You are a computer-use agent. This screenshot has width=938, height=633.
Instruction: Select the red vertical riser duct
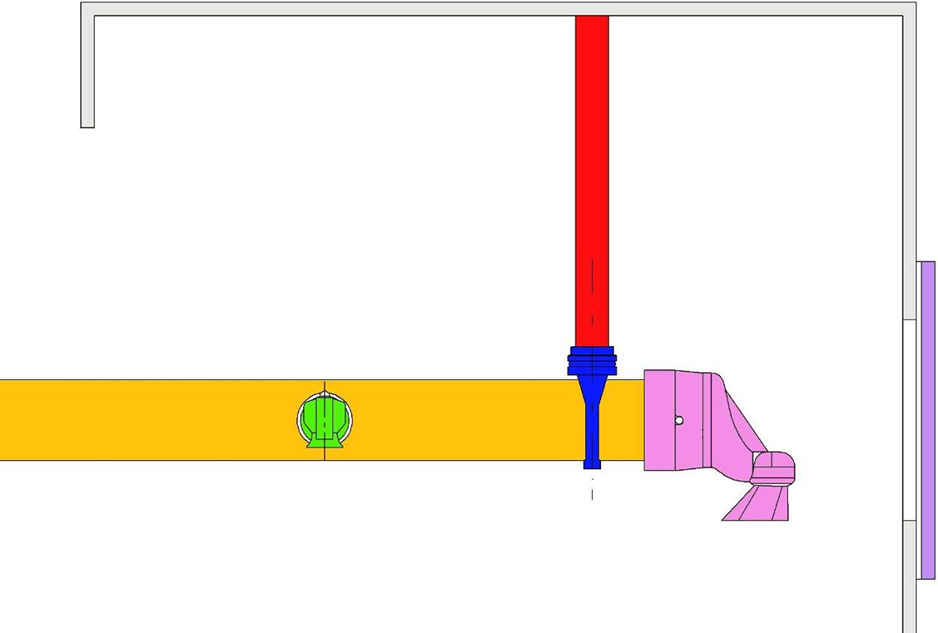pos(593,180)
